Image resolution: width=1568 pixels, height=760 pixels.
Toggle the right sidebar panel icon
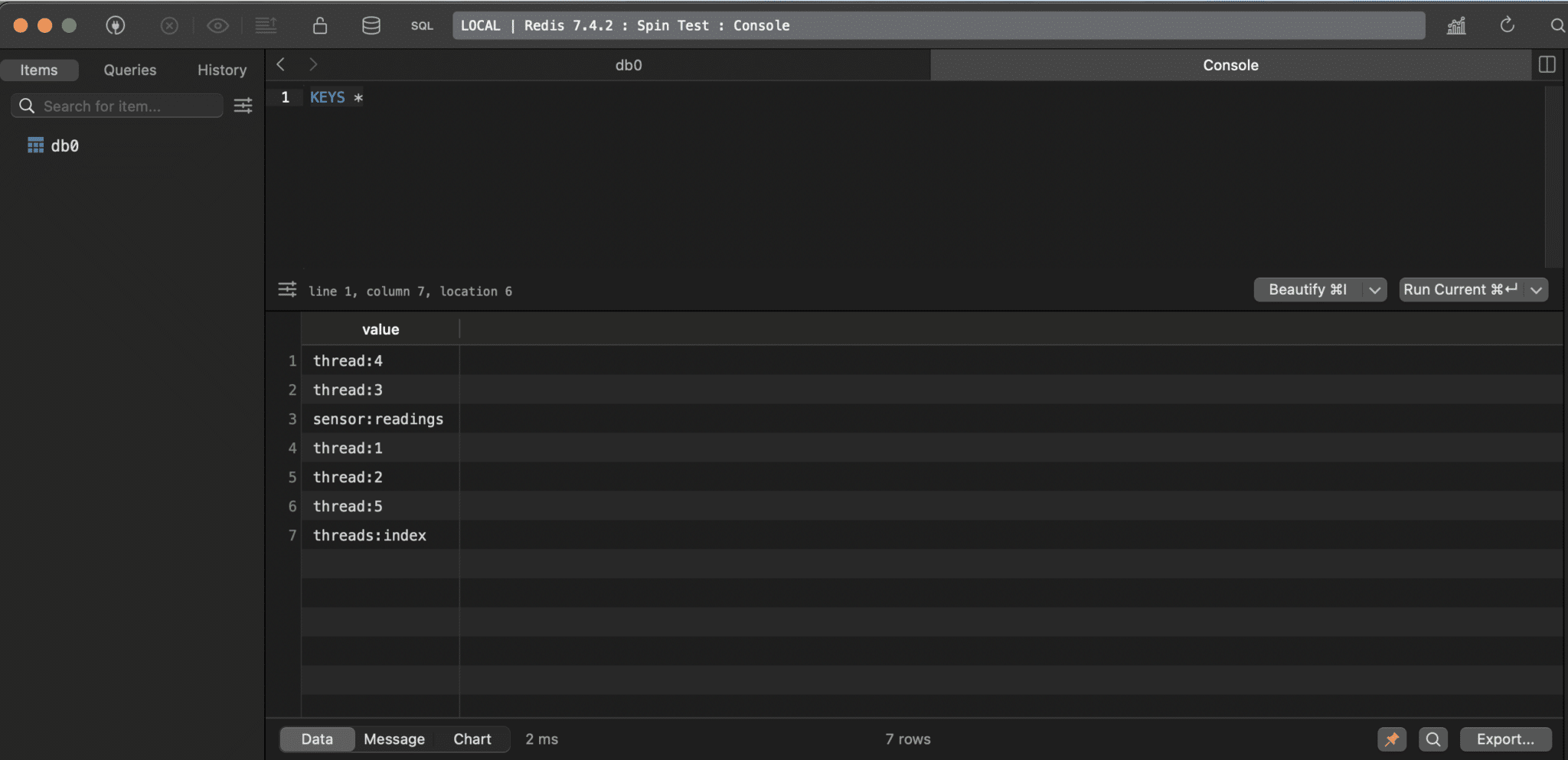pos(1547,64)
